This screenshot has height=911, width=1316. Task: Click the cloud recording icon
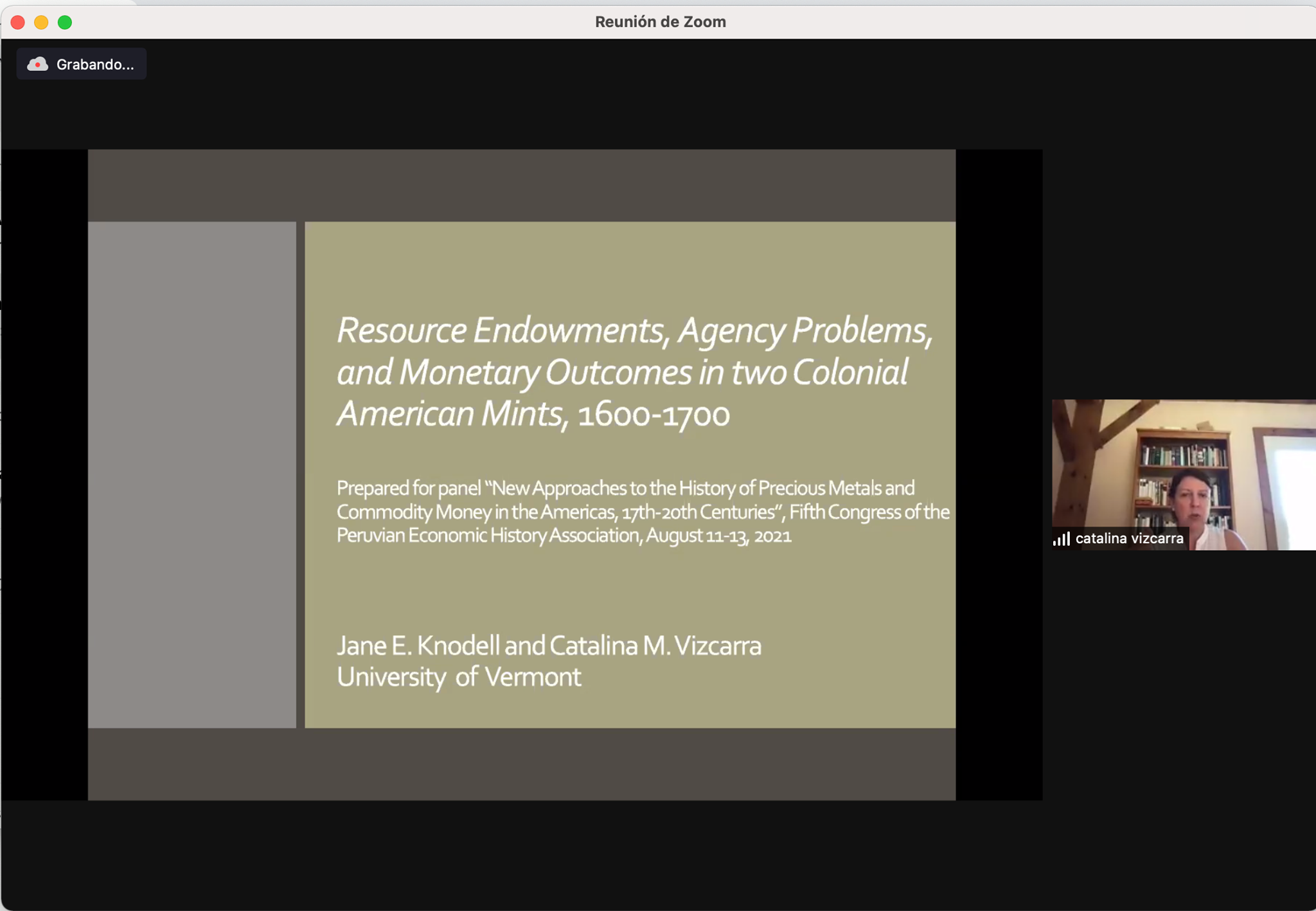click(x=37, y=64)
